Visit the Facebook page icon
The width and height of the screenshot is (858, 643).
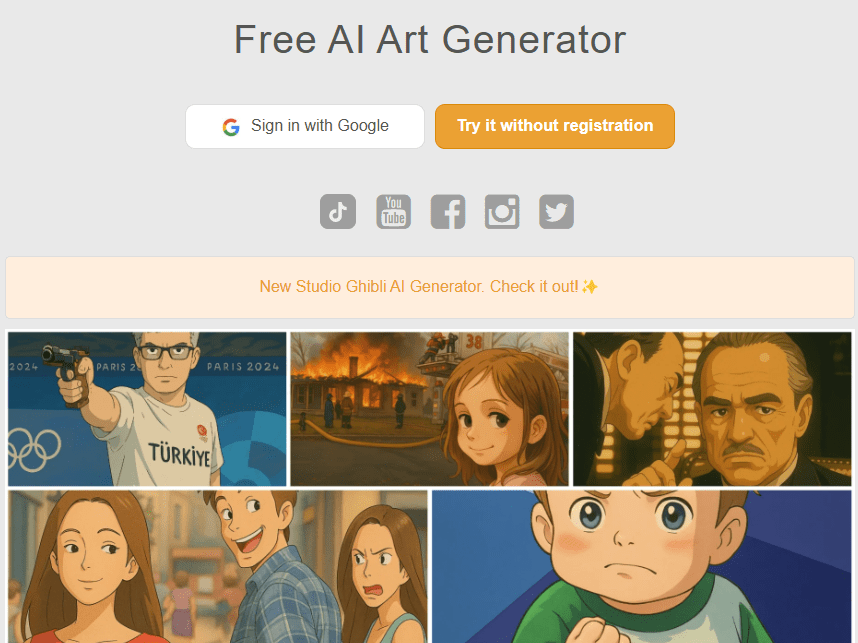pos(448,212)
